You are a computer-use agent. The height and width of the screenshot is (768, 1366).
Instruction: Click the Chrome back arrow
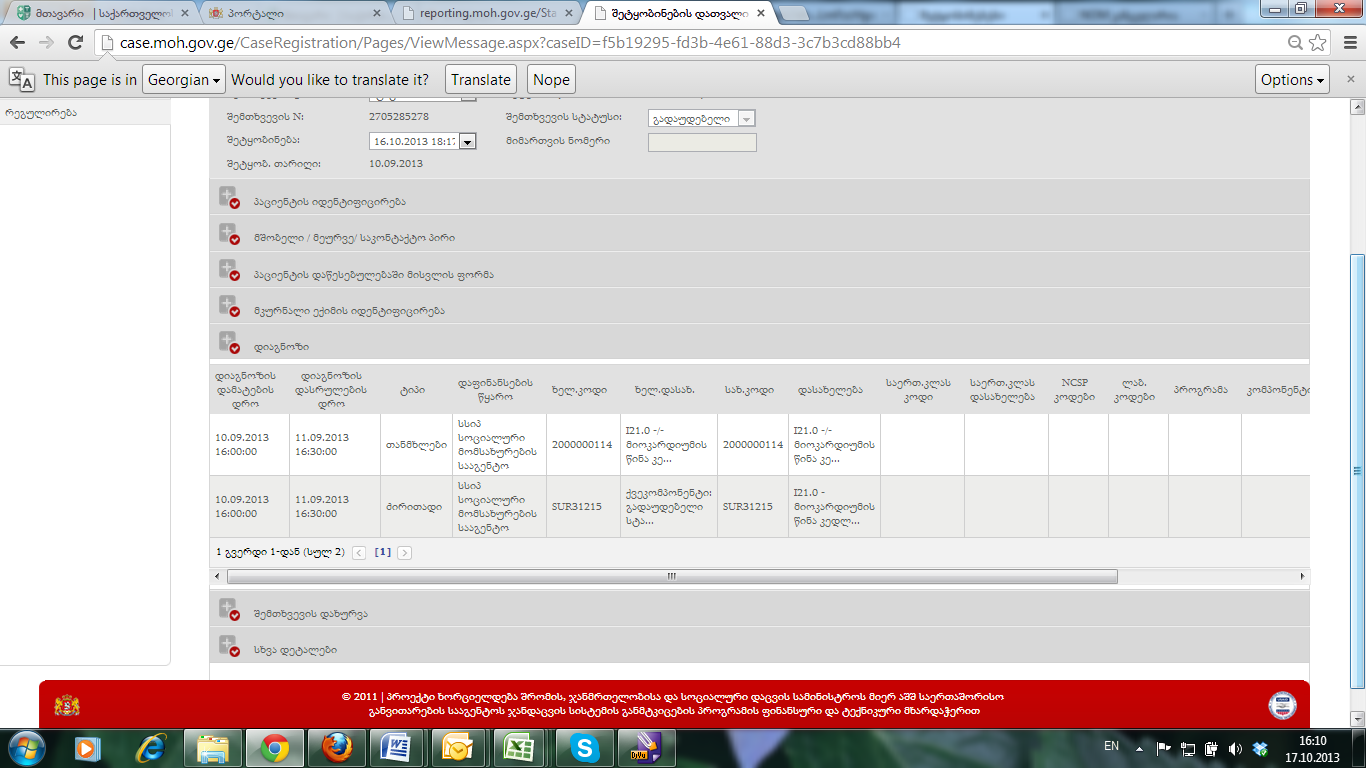pos(18,43)
